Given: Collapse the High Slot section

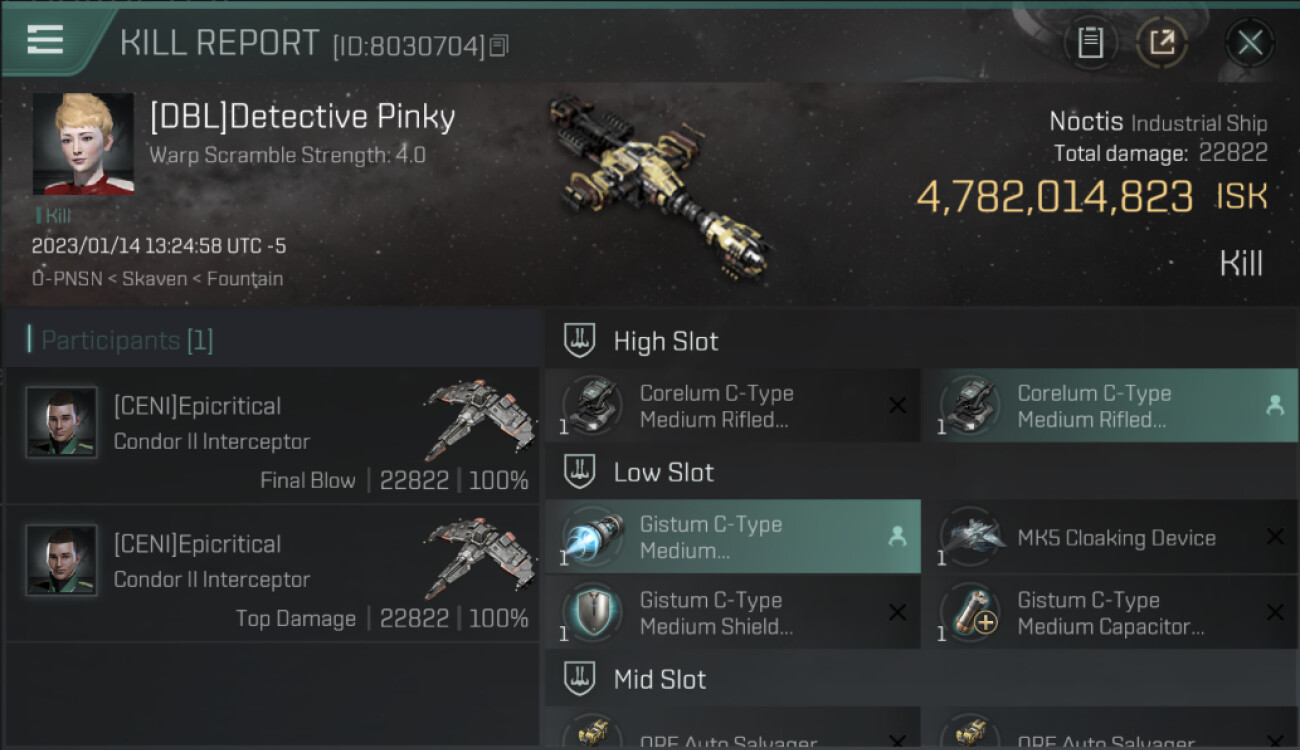Looking at the screenshot, I should (x=580, y=341).
